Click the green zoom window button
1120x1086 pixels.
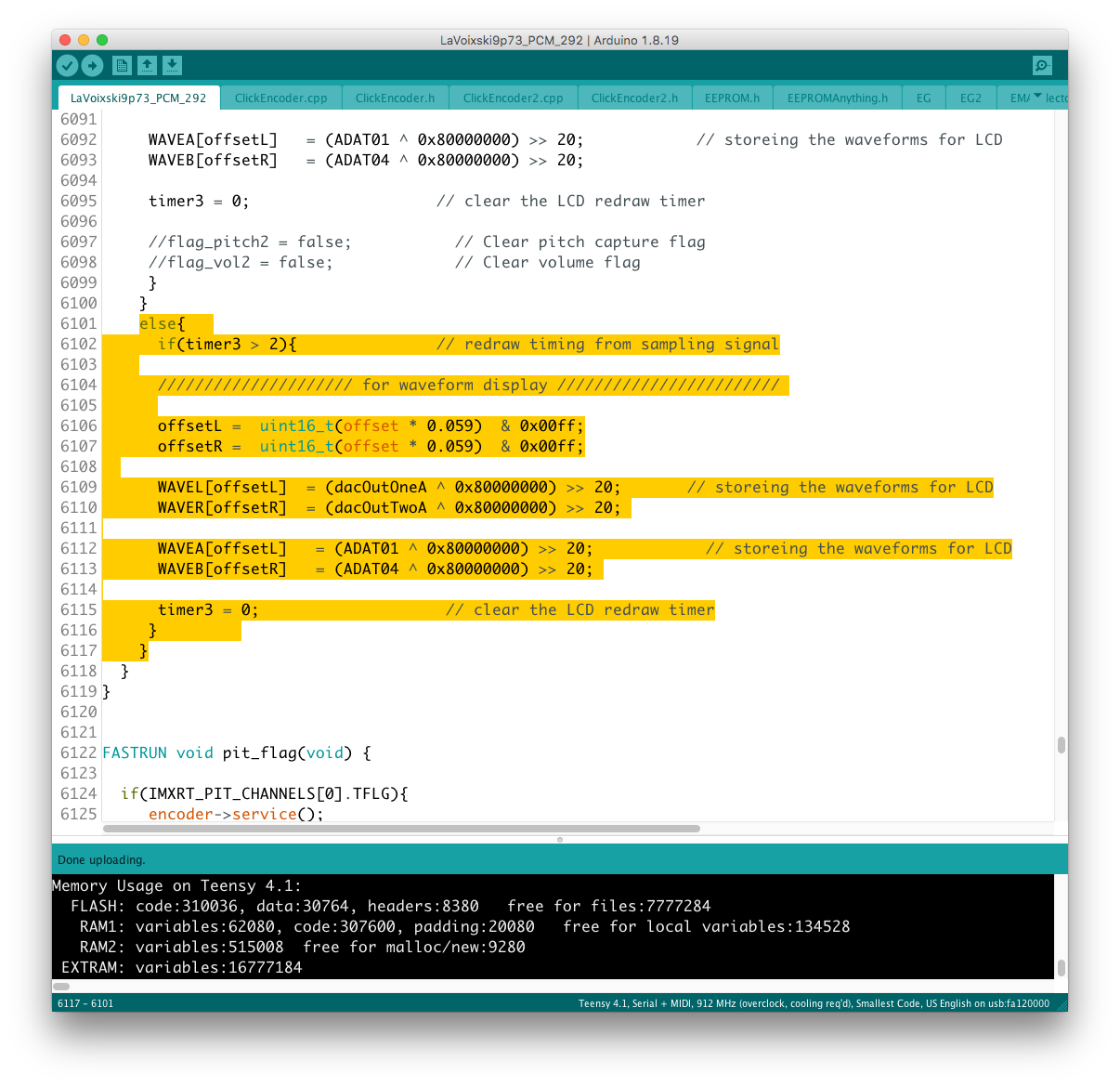(x=102, y=40)
